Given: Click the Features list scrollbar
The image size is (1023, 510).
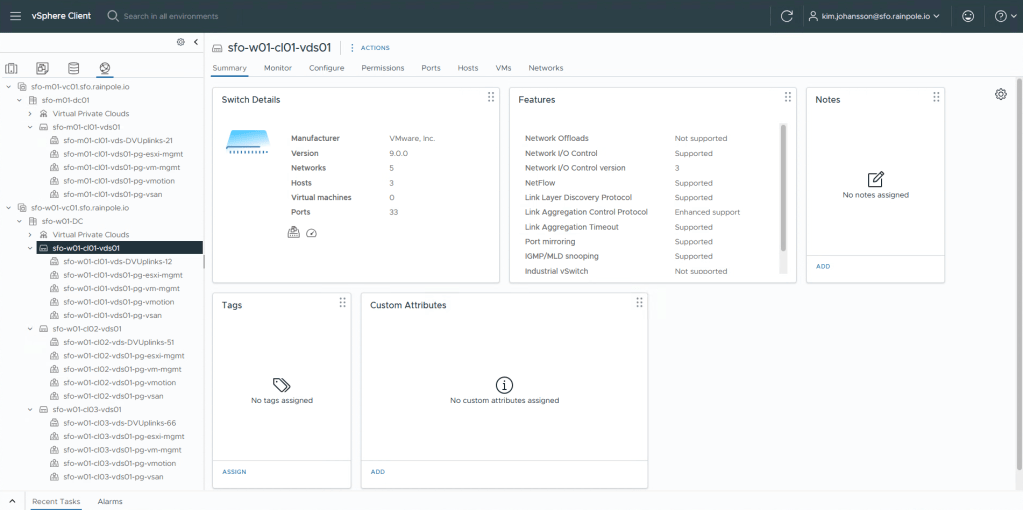Looking at the screenshot, I should pyautogui.click(x=783, y=188).
